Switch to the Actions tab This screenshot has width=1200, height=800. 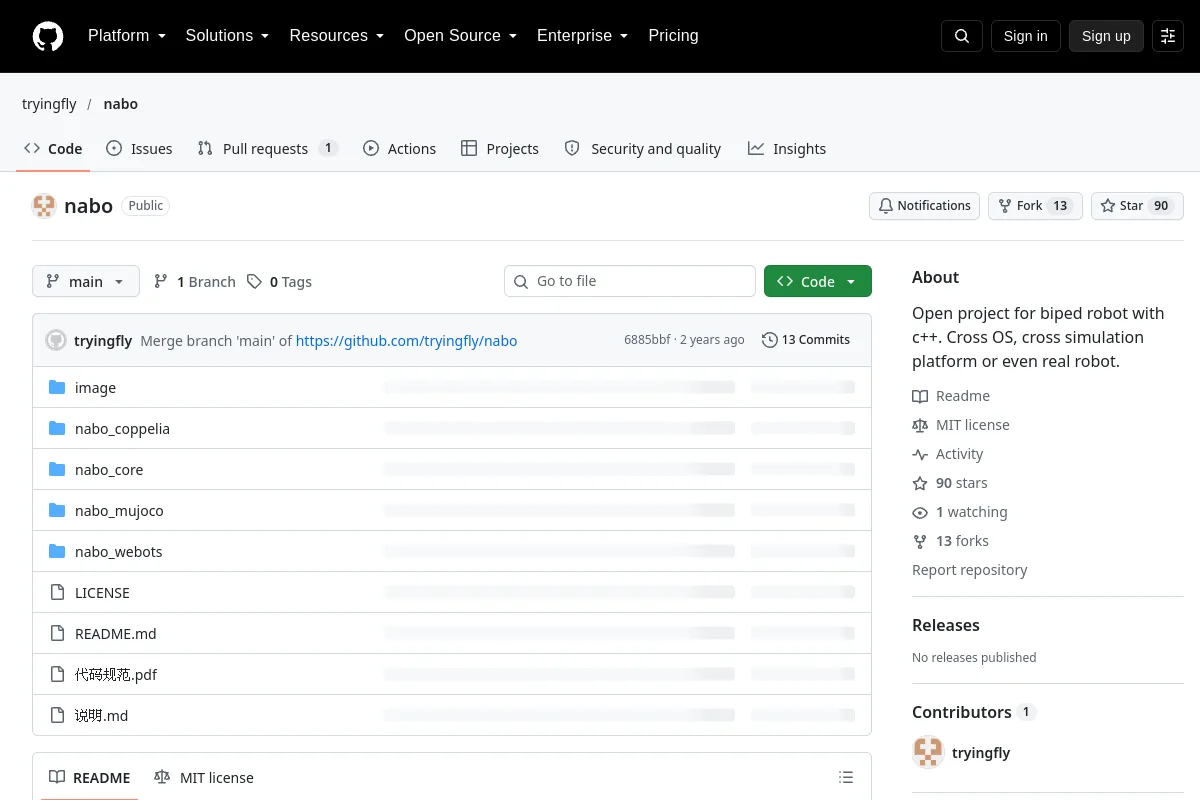click(x=399, y=148)
